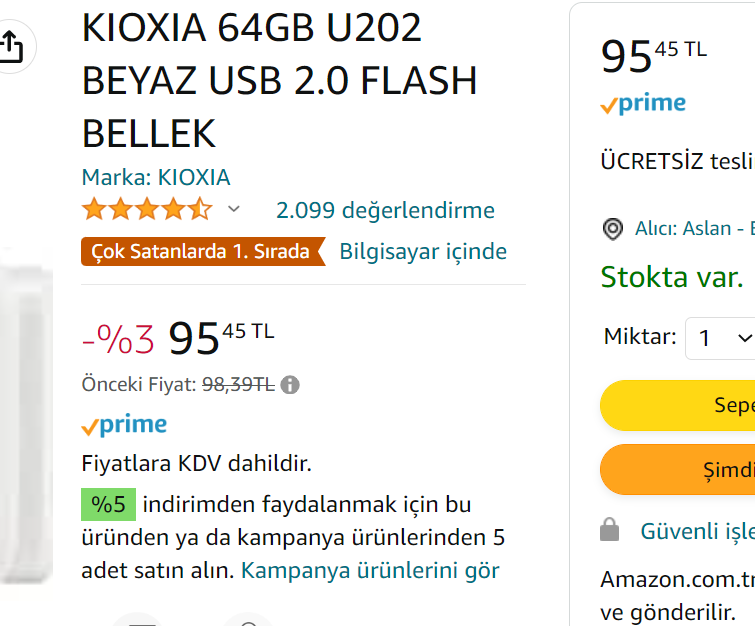This screenshot has width=755, height=626.
Task: Click the green %5 discount badge
Action: tap(108, 505)
